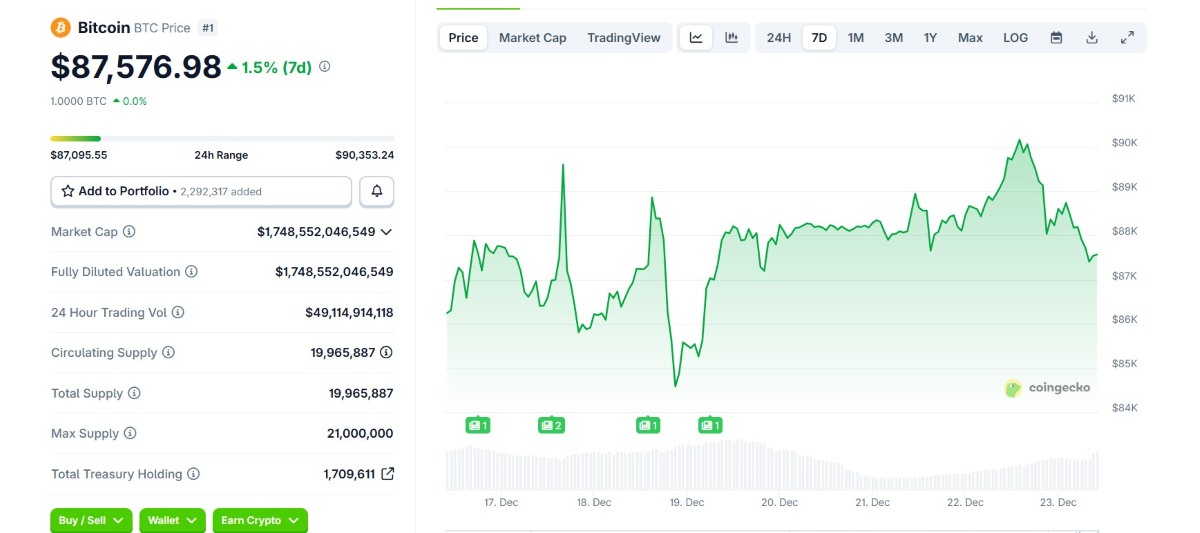Click the 21,000,000 max supply value
The image size is (1200, 533).
point(361,434)
